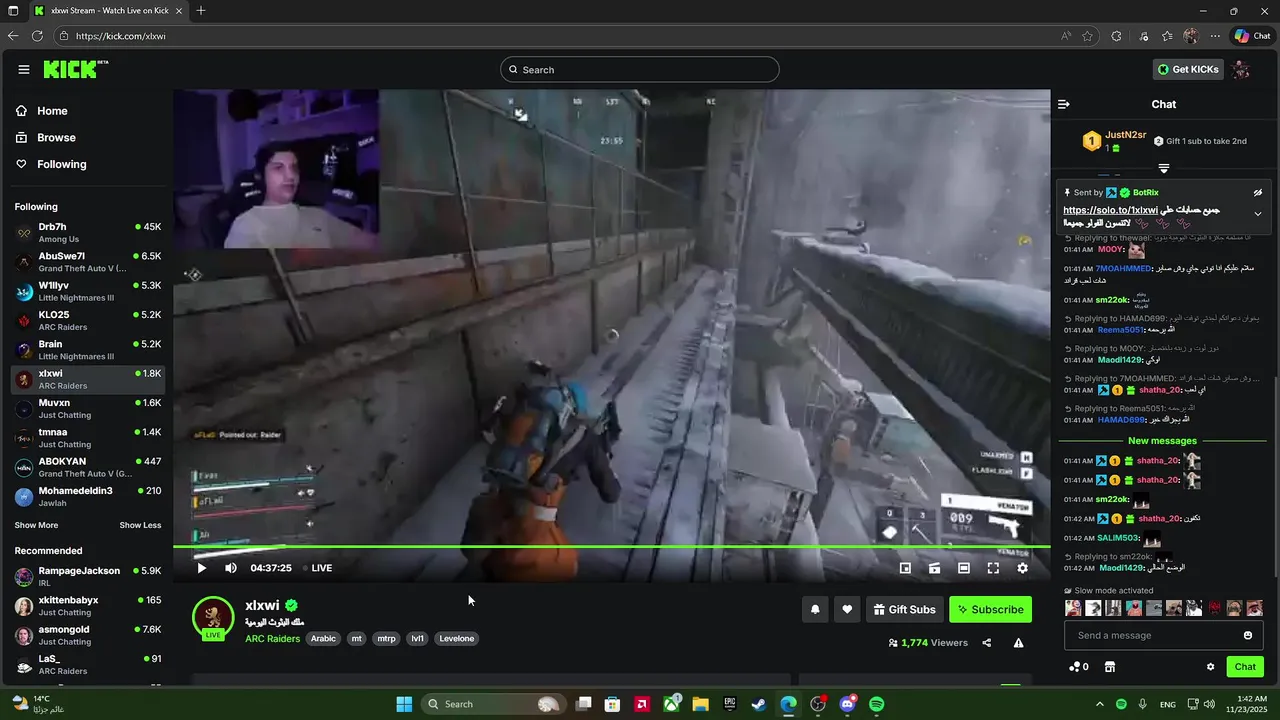Open Copilot Chat in the browser toolbar
This screenshot has width=1280, height=720.
click(x=1253, y=36)
